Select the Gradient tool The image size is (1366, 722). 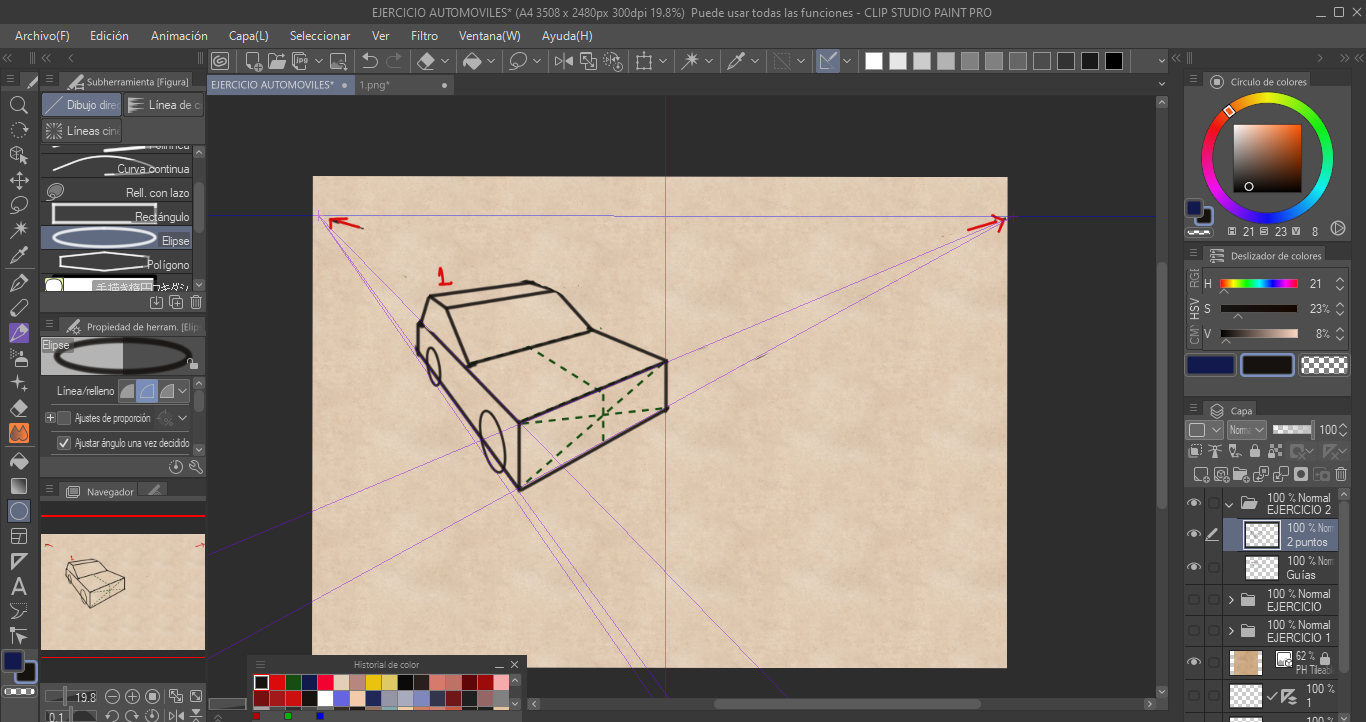point(18,486)
